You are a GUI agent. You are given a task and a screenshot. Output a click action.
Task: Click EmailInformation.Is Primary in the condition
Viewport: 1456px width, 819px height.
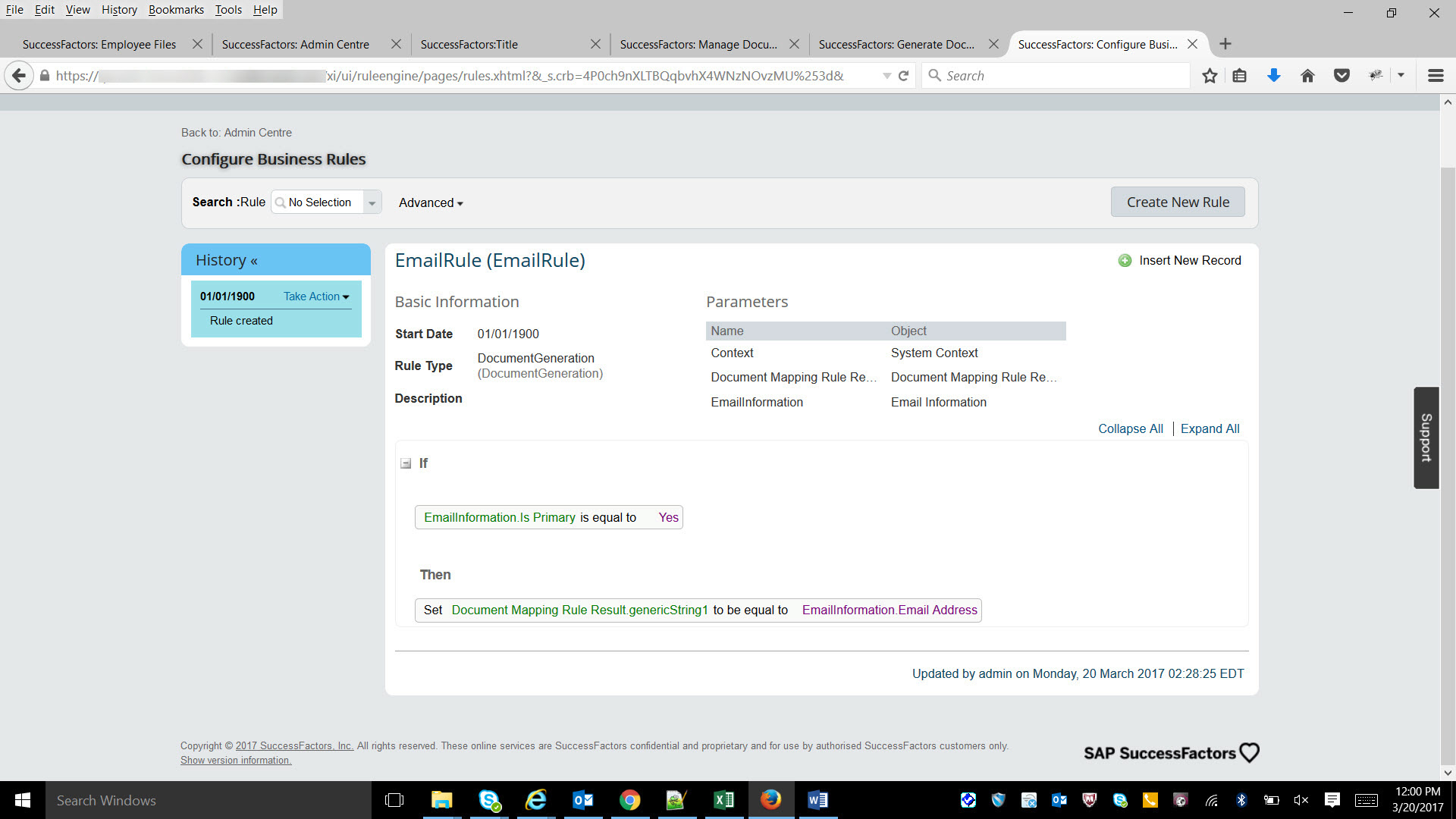[499, 517]
